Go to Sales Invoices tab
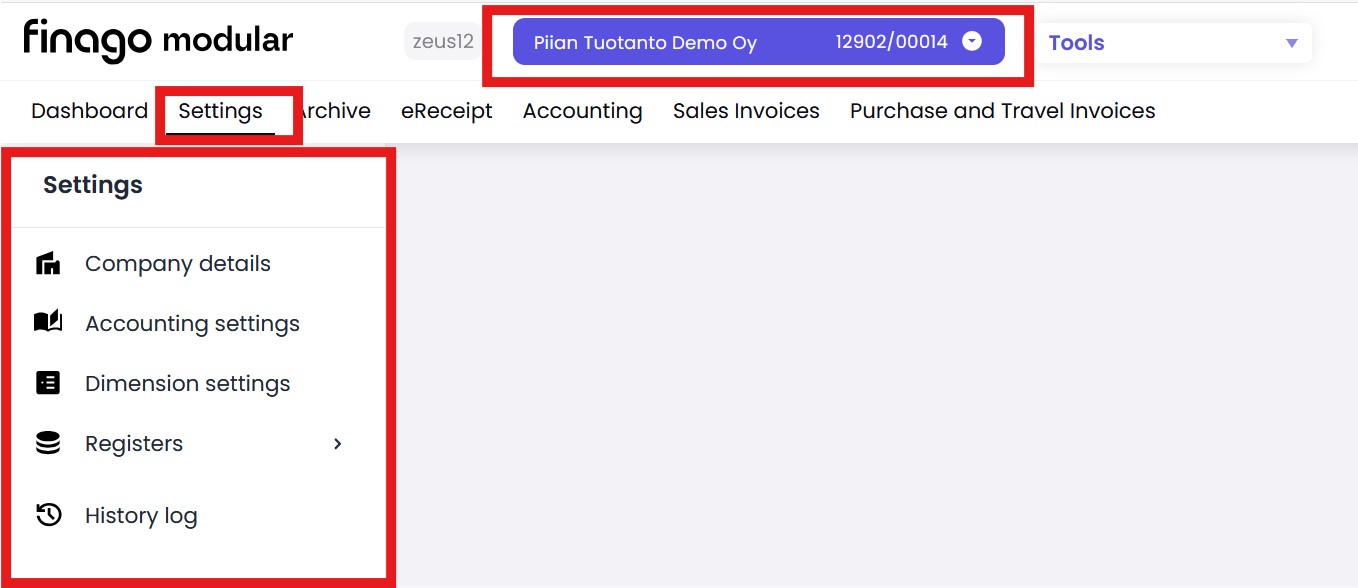The image size is (1358, 588). 746,111
